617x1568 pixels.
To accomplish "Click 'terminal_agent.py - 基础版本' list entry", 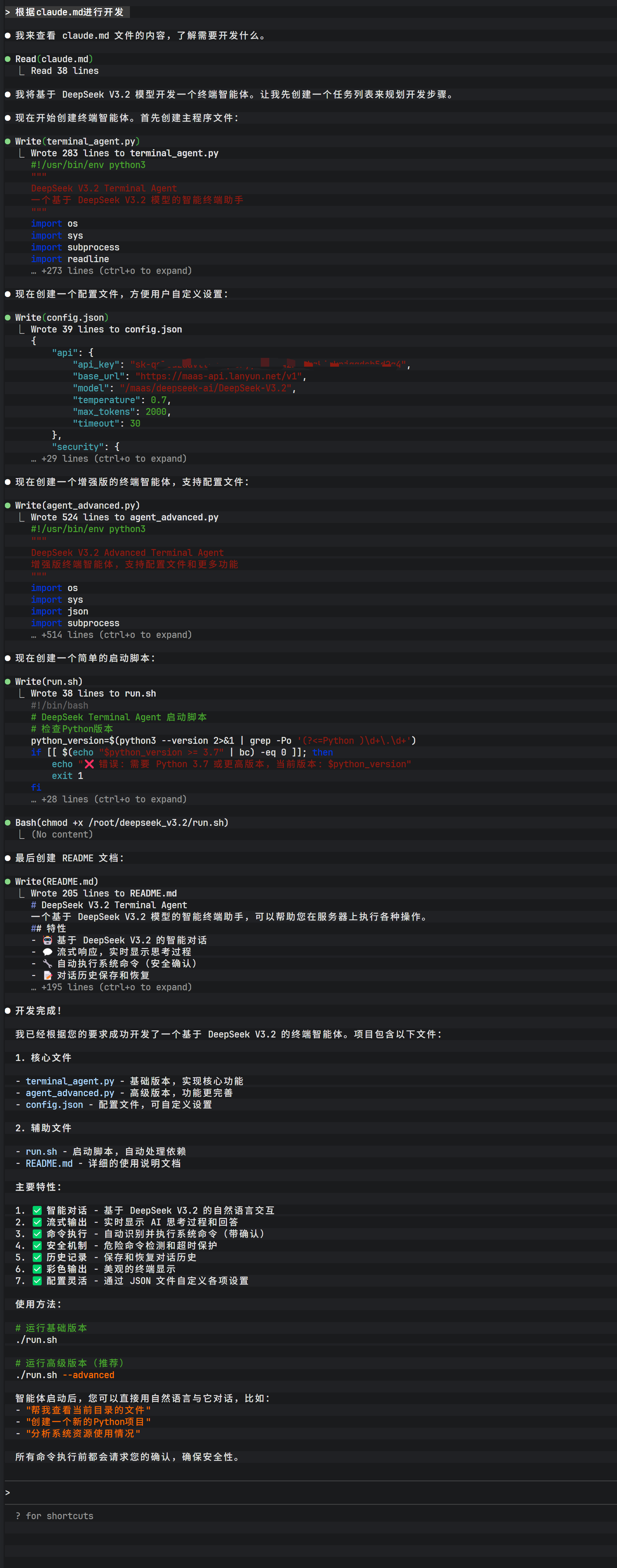I will [129, 1081].
